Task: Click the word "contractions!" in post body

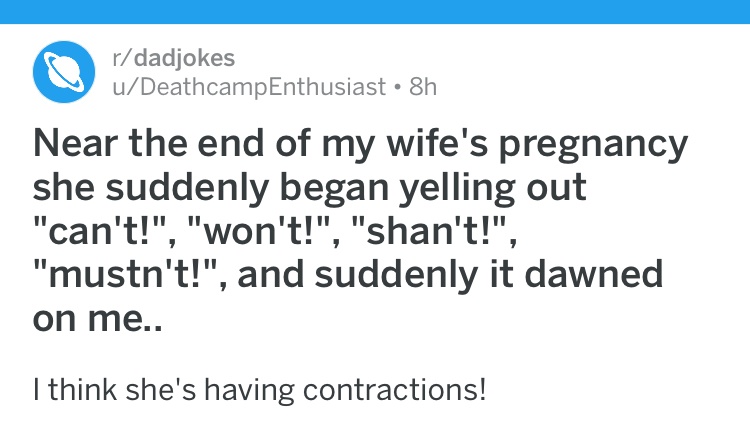Action: [395, 390]
